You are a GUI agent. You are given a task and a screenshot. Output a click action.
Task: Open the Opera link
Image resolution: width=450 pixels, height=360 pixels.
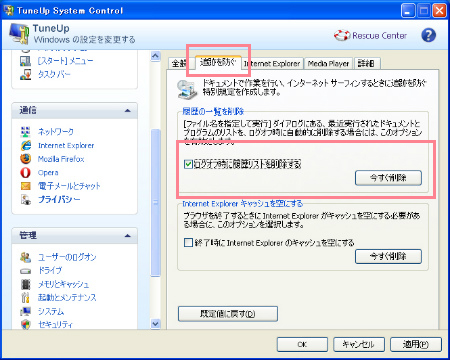pyautogui.click(x=48, y=173)
